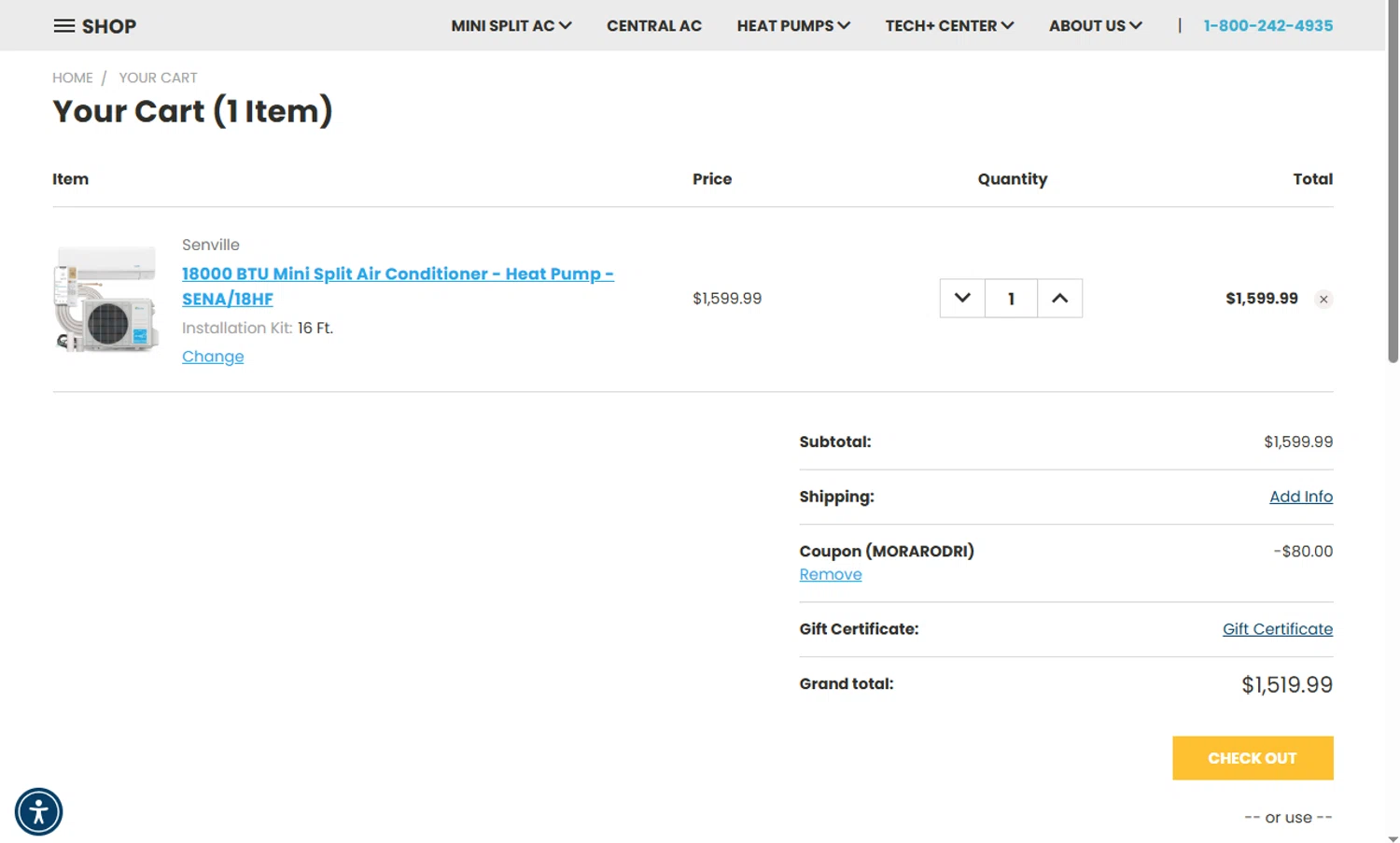Go to the Central AC page

pyautogui.click(x=653, y=26)
